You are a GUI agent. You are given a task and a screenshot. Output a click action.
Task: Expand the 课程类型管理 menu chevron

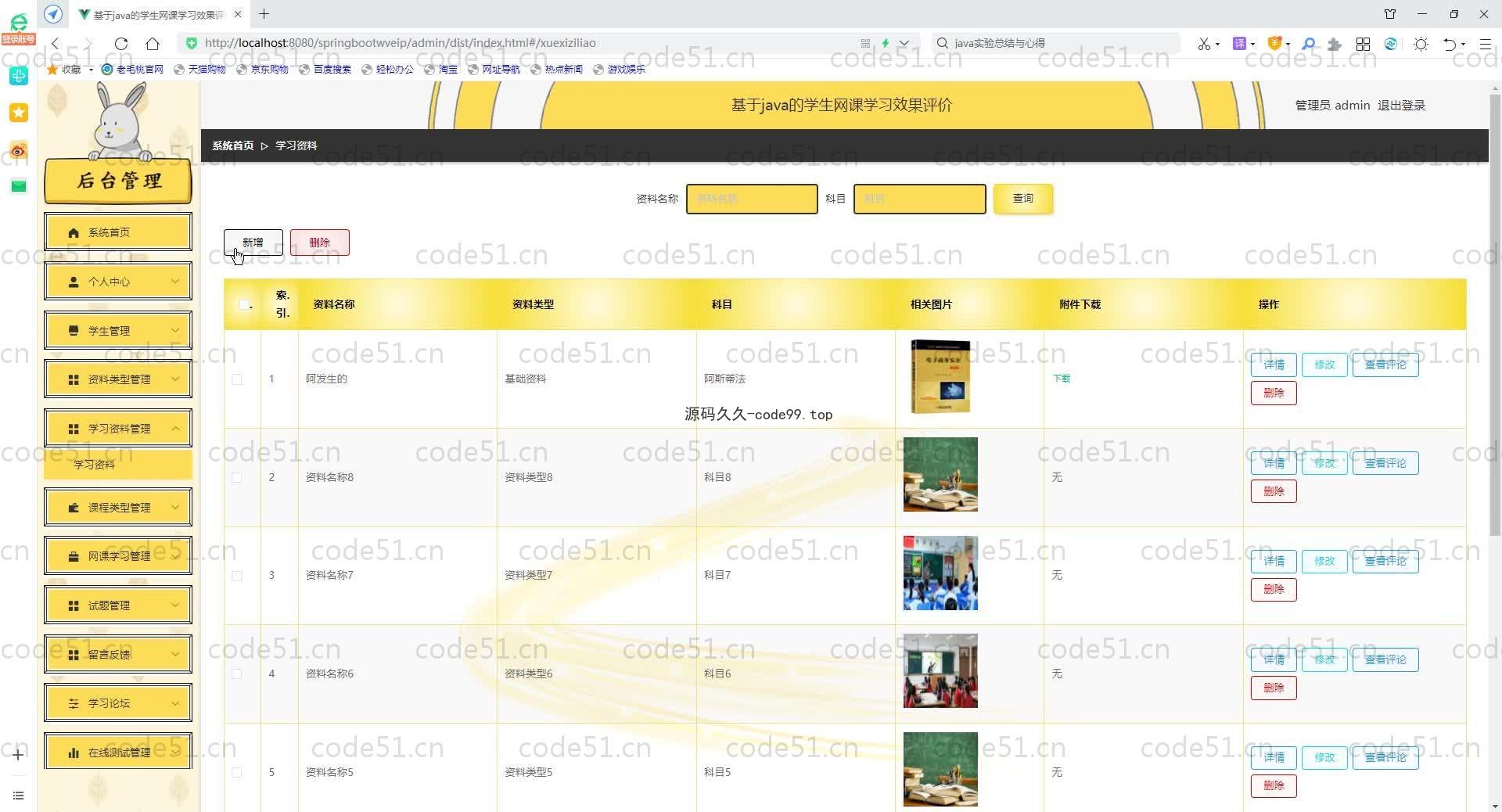click(175, 508)
